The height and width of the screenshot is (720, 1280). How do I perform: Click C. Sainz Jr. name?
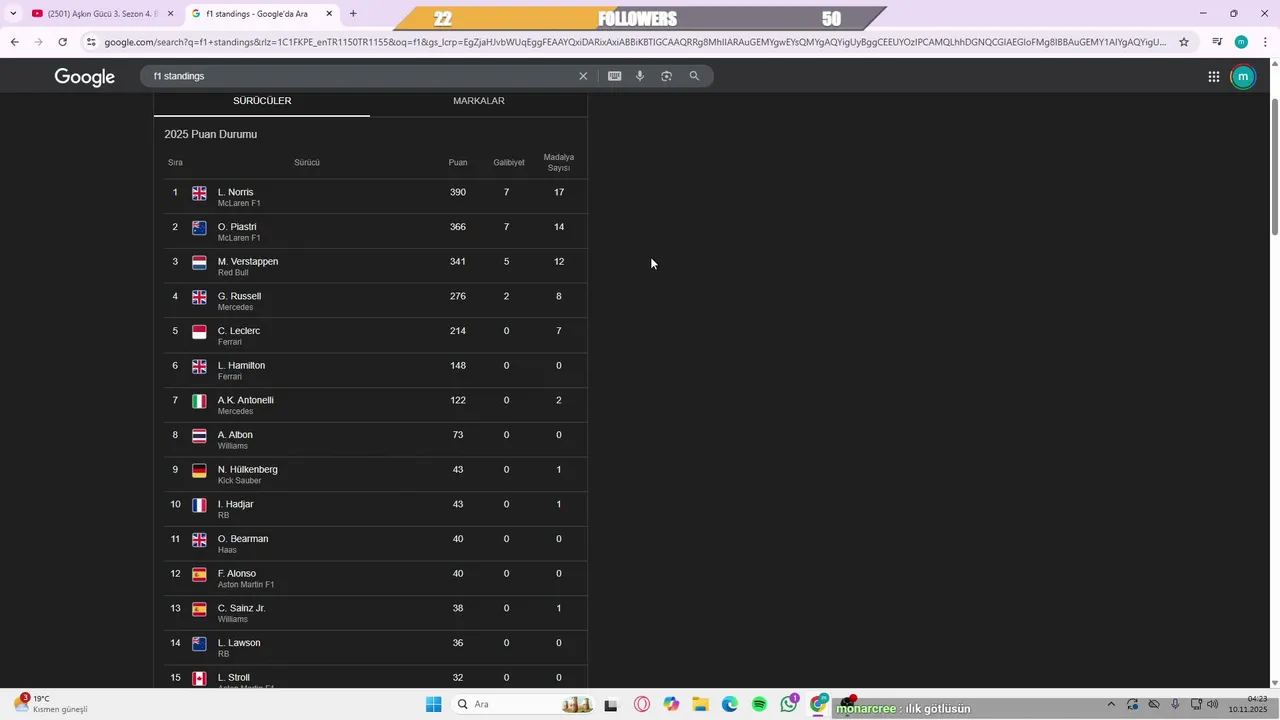tap(241, 608)
